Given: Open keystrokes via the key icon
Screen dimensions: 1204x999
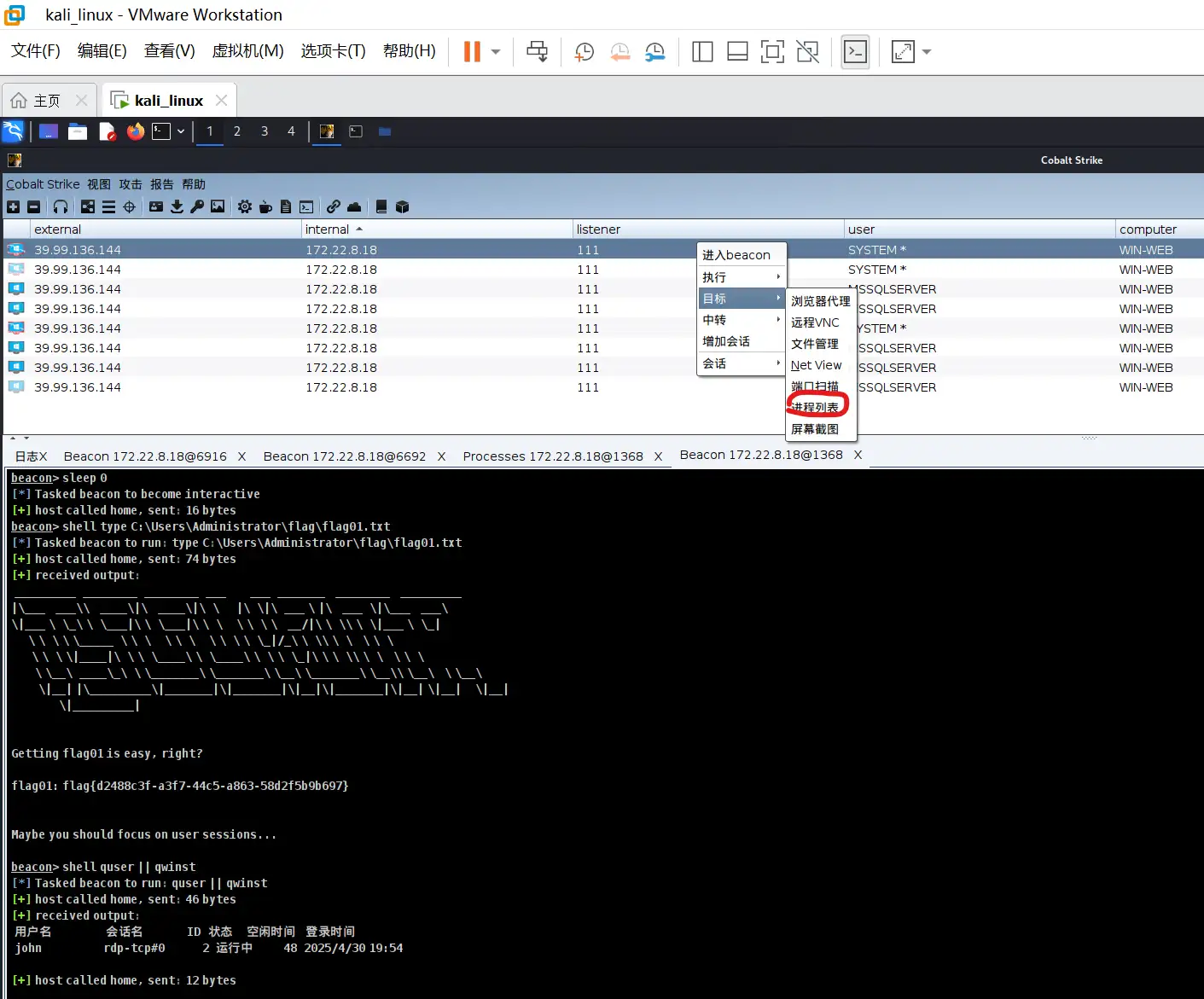Looking at the screenshot, I should coord(197,206).
